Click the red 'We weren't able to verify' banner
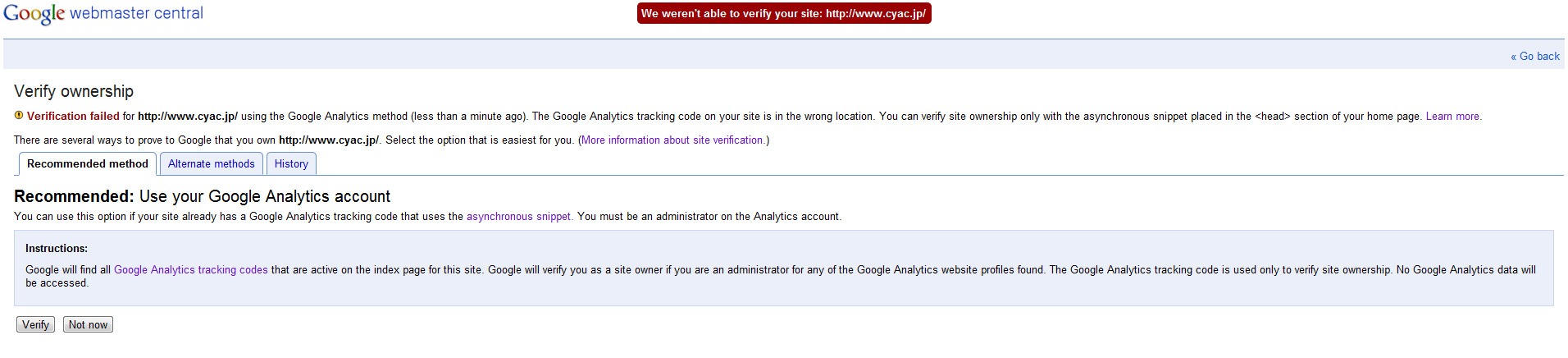The image size is (1568, 358). point(783,13)
